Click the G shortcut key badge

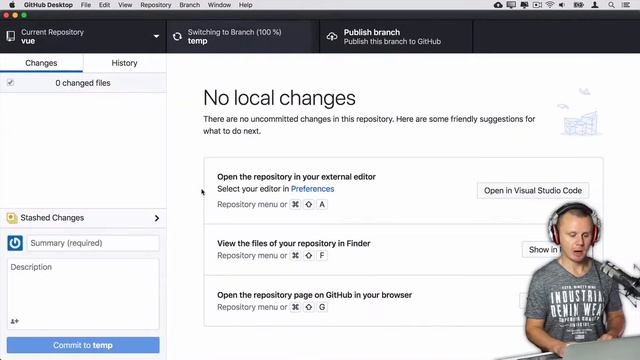tap(322, 307)
